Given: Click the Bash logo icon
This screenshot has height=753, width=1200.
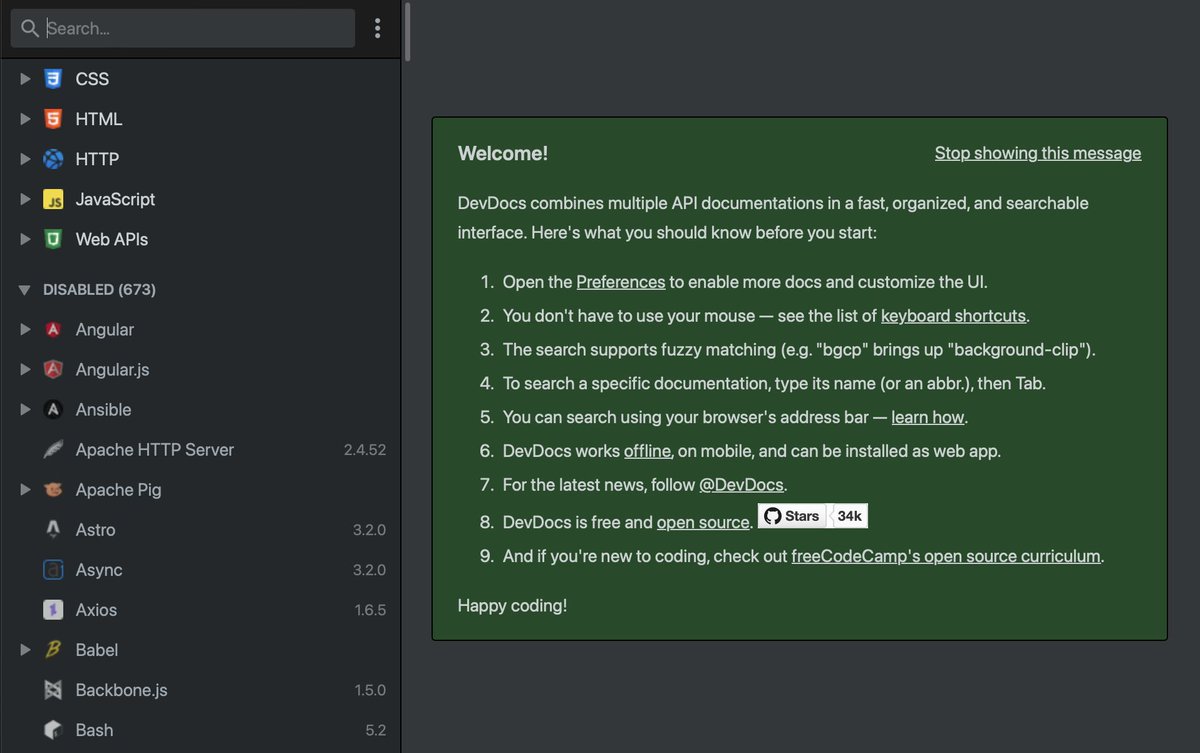Looking at the screenshot, I should (53, 729).
